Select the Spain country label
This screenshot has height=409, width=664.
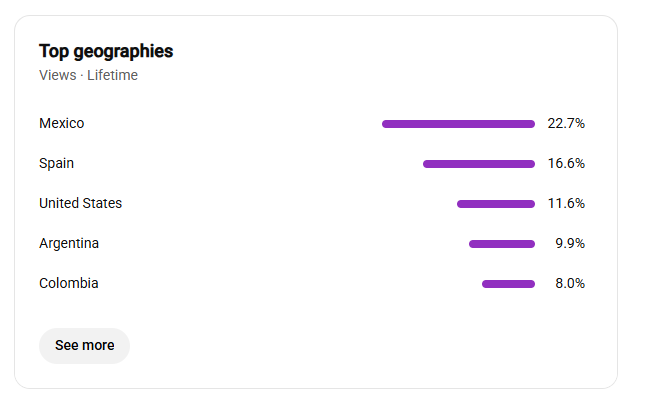point(56,163)
